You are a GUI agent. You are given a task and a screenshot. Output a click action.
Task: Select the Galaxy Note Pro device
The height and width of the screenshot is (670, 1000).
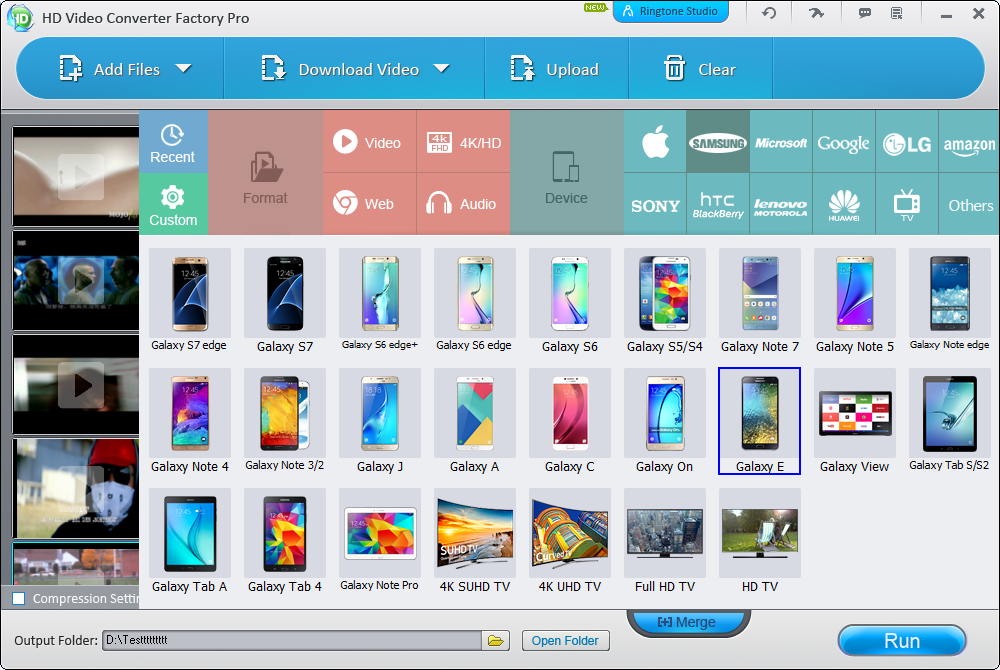click(x=379, y=541)
